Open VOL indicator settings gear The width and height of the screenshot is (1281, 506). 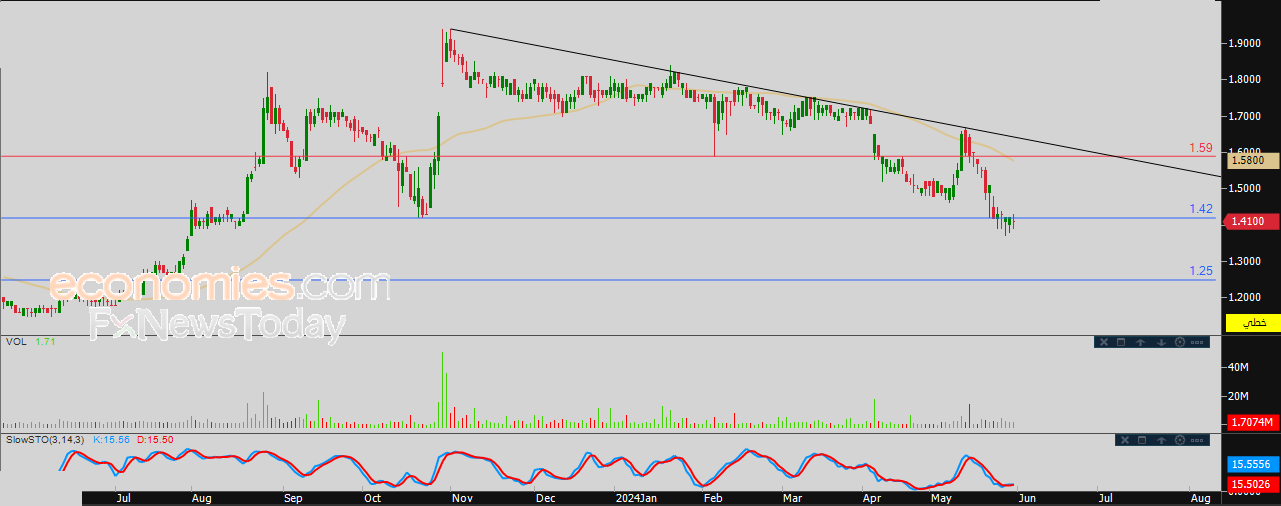(1180, 342)
